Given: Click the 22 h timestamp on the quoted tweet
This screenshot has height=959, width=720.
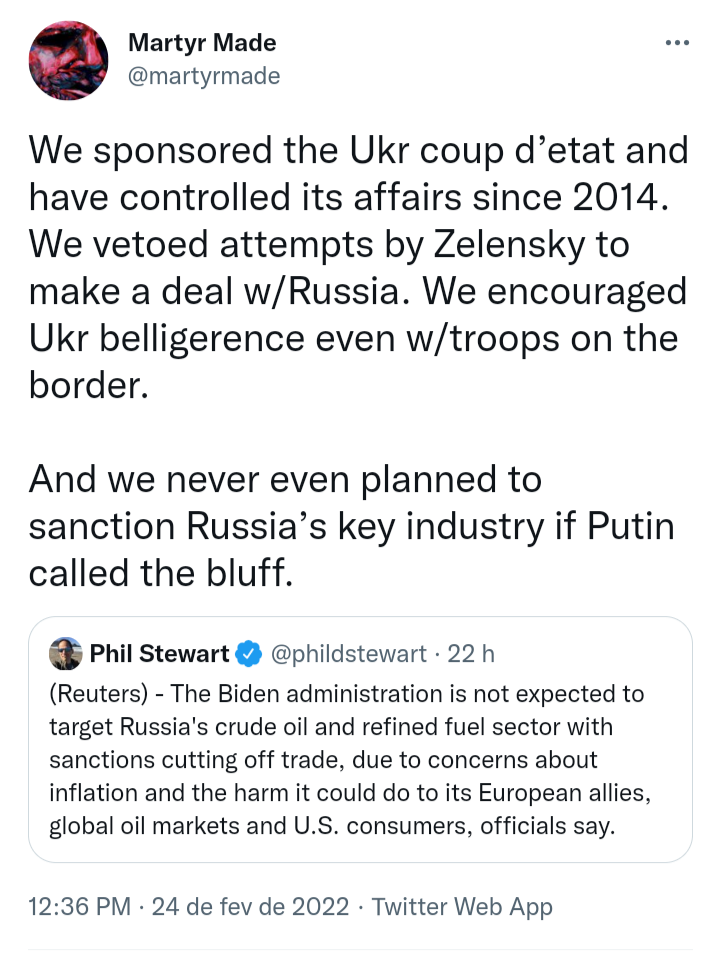Looking at the screenshot, I should click(471, 654).
